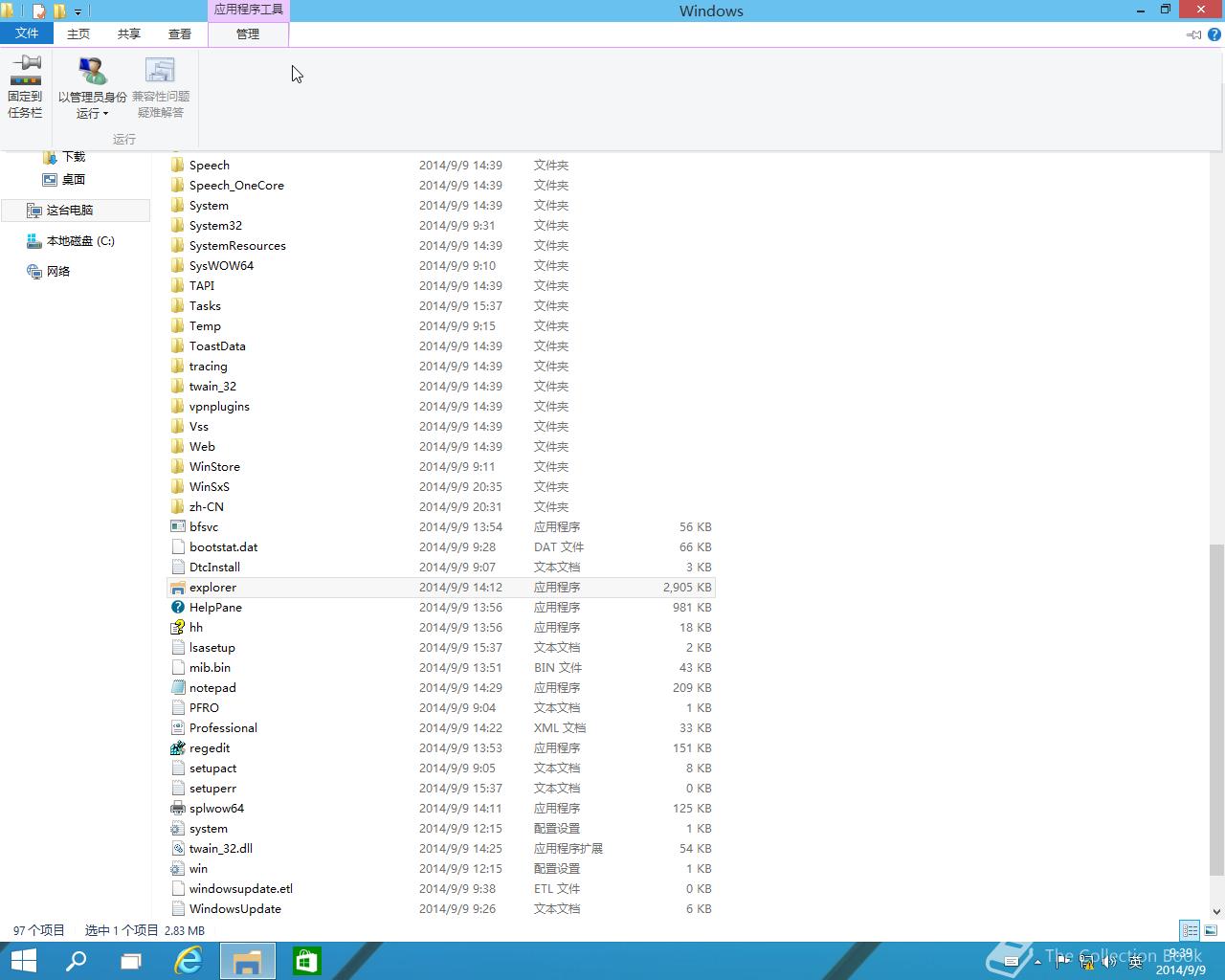Select 桌面 in navigation pane
Screen dimensions: 1225x980
click(64, 179)
